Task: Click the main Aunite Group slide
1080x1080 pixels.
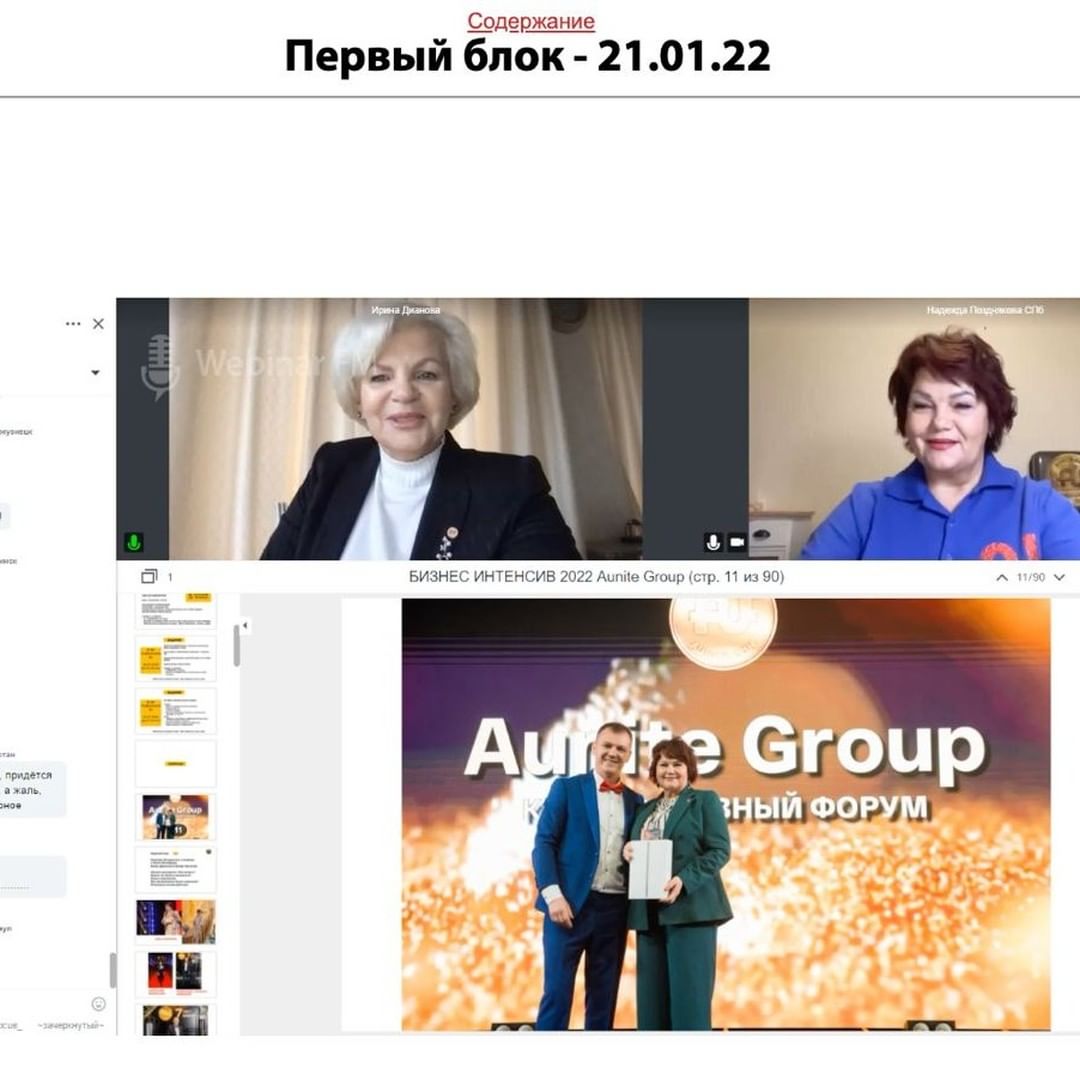Action: (x=726, y=814)
